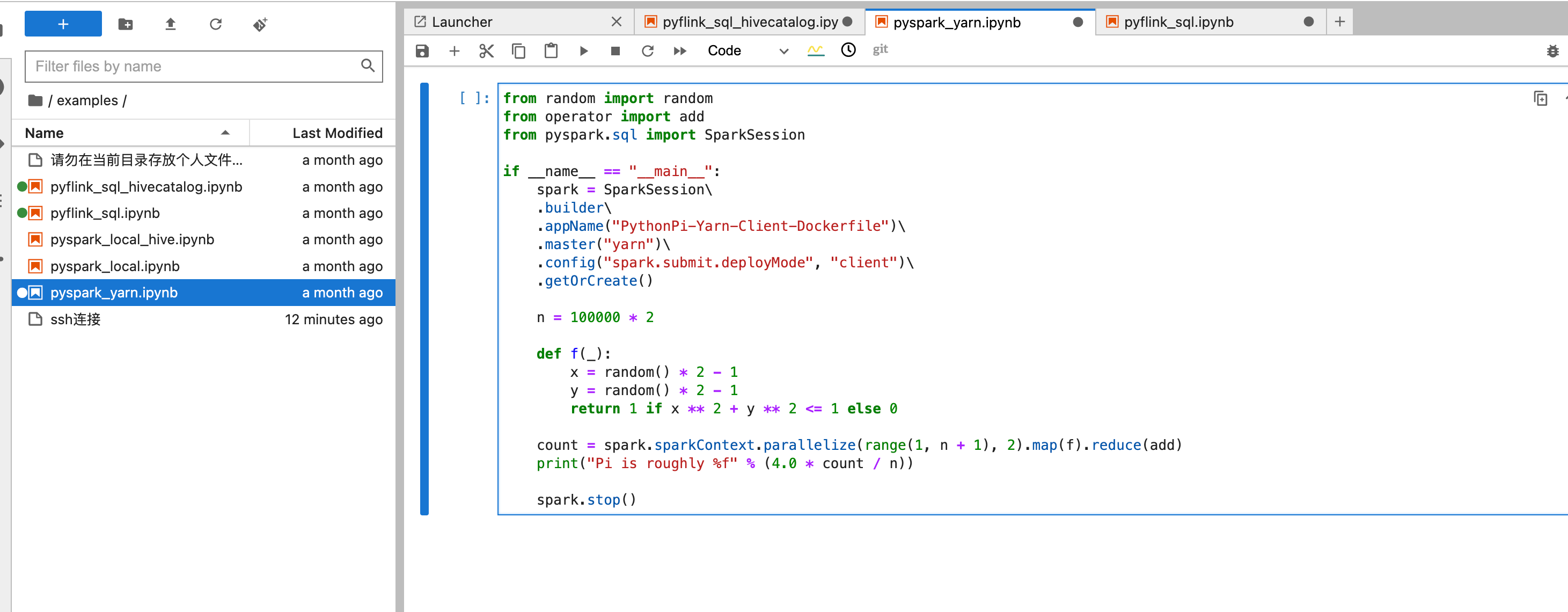
Task: Click the git toolbar button
Action: click(880, 50)
